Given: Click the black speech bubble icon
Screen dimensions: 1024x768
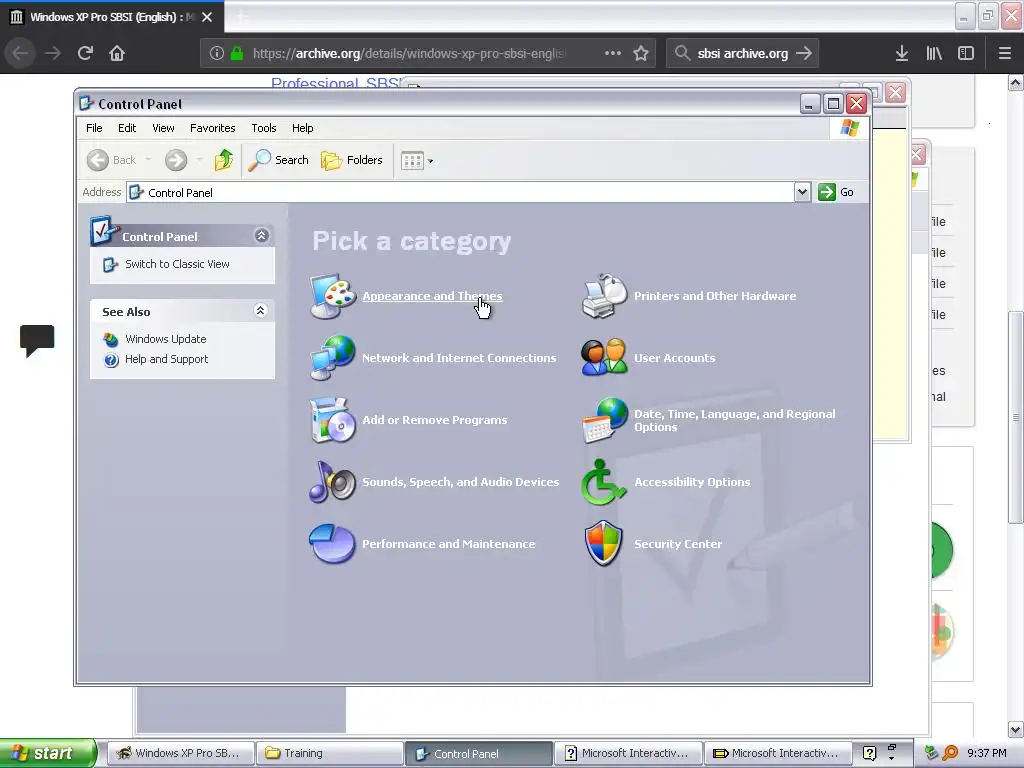Looking at the screenshot, I should 37,340.
